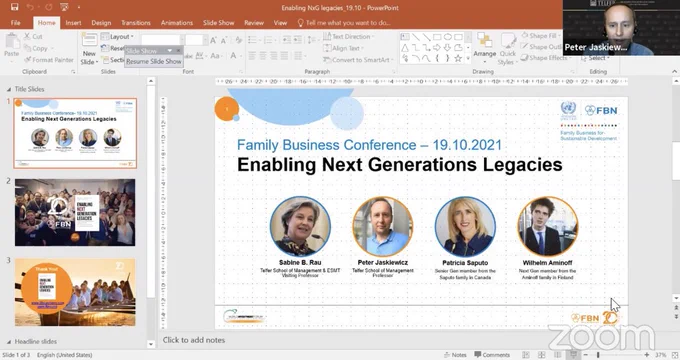Screen dimensions: 680x360
Task: Switch to the Design ribbon tab
Action: coord(101,23)
